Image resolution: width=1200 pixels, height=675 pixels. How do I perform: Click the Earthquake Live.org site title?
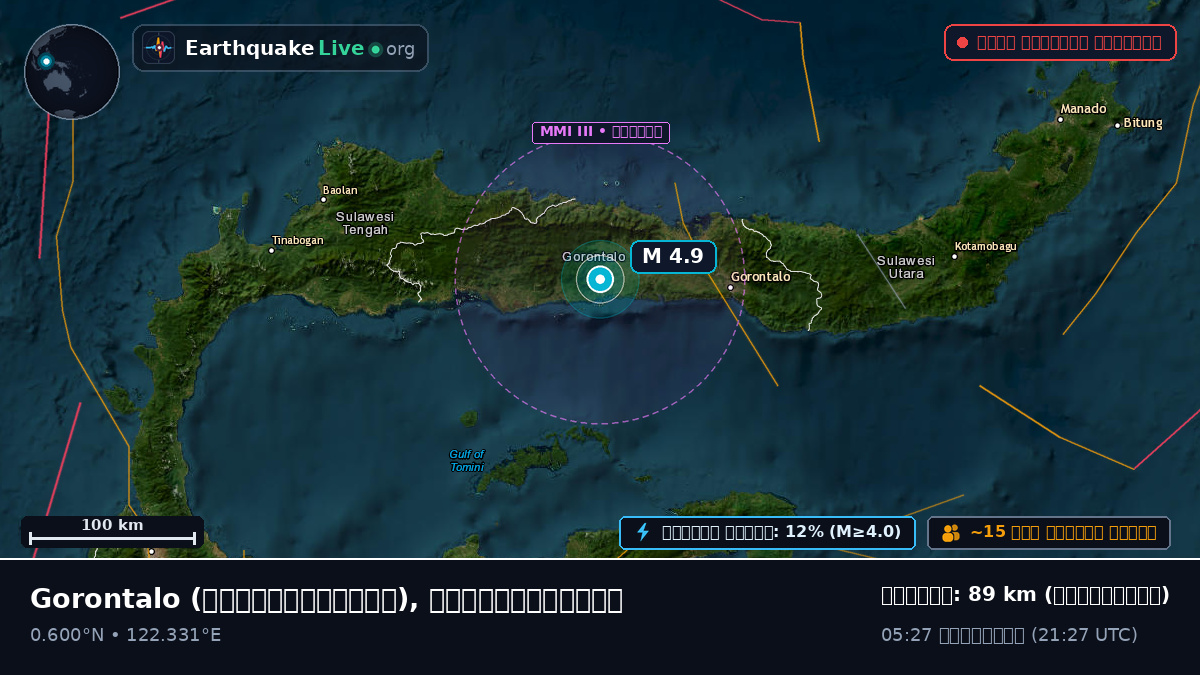coord(300,48)
